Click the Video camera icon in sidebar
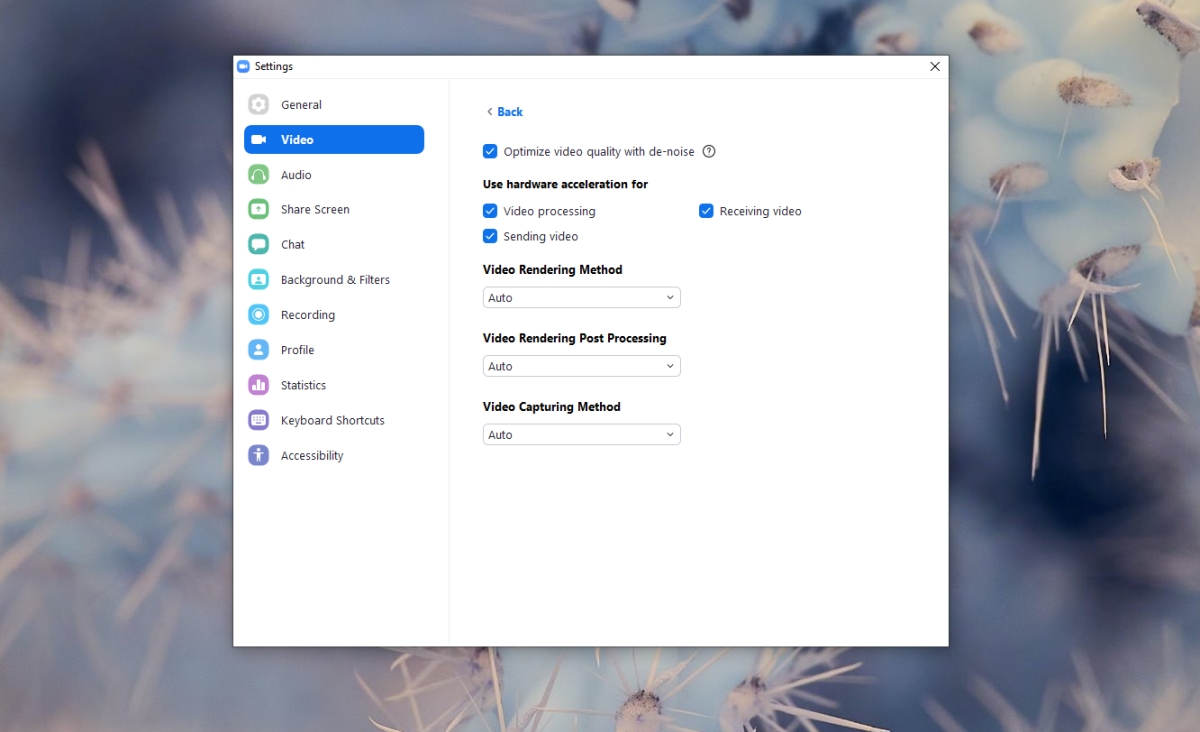 coord(259,140)
